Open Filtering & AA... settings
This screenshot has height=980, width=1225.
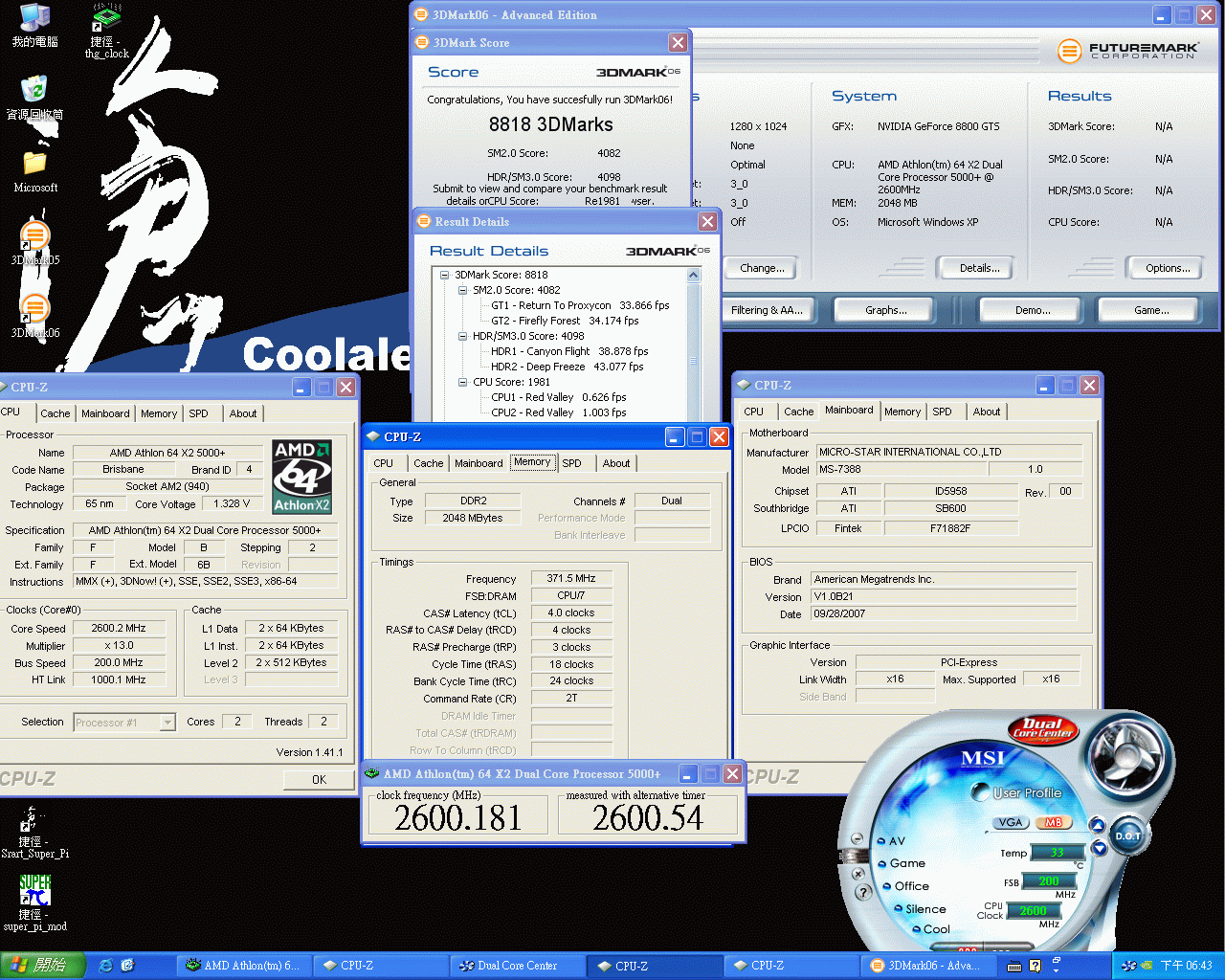[767, 310]
